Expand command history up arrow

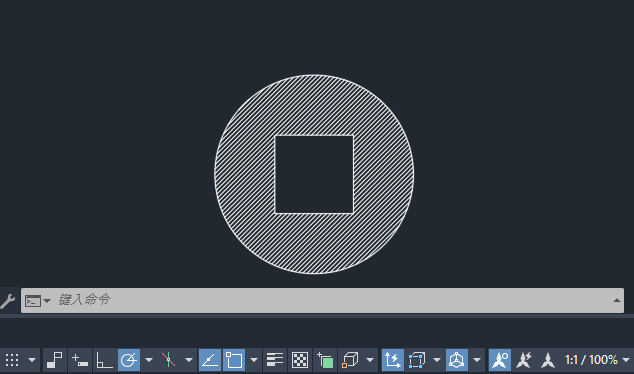point(617,300)
